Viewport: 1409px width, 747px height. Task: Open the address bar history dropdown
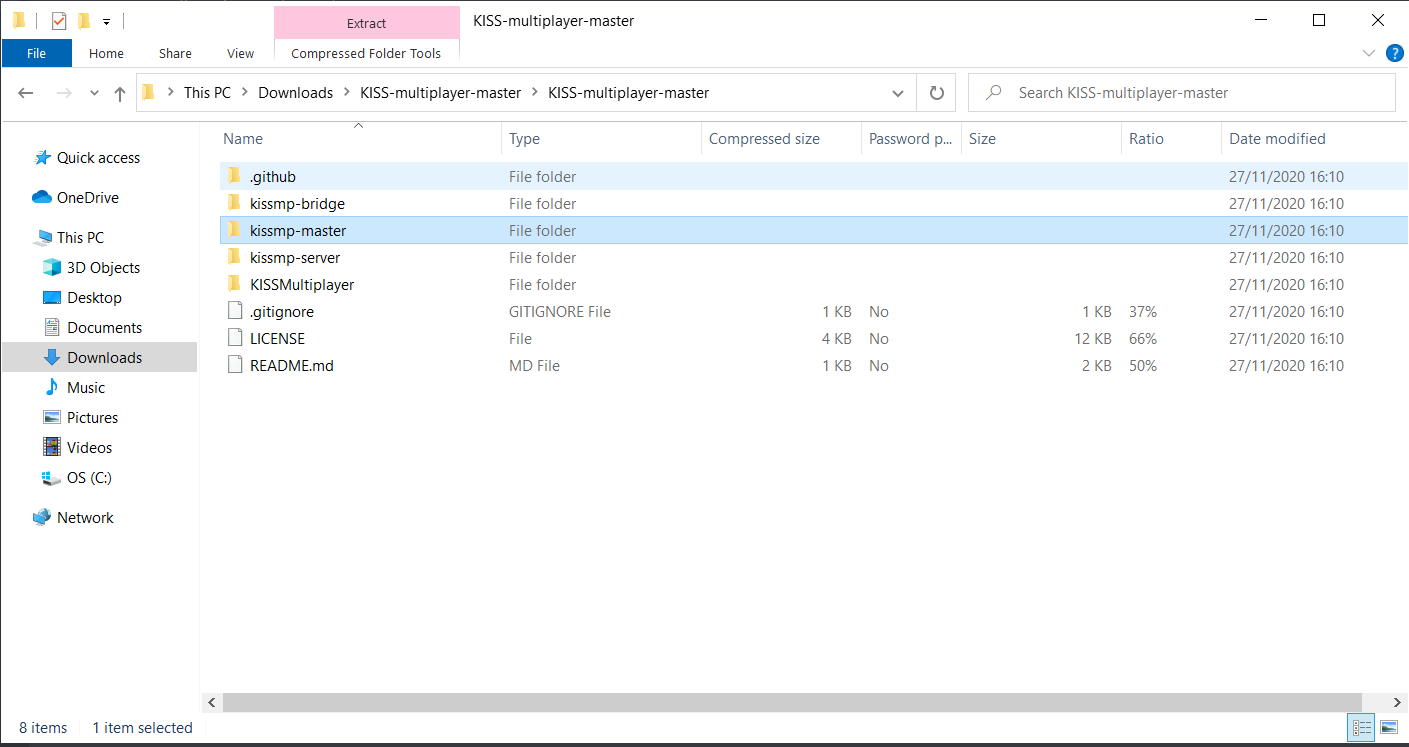(898, 93)
